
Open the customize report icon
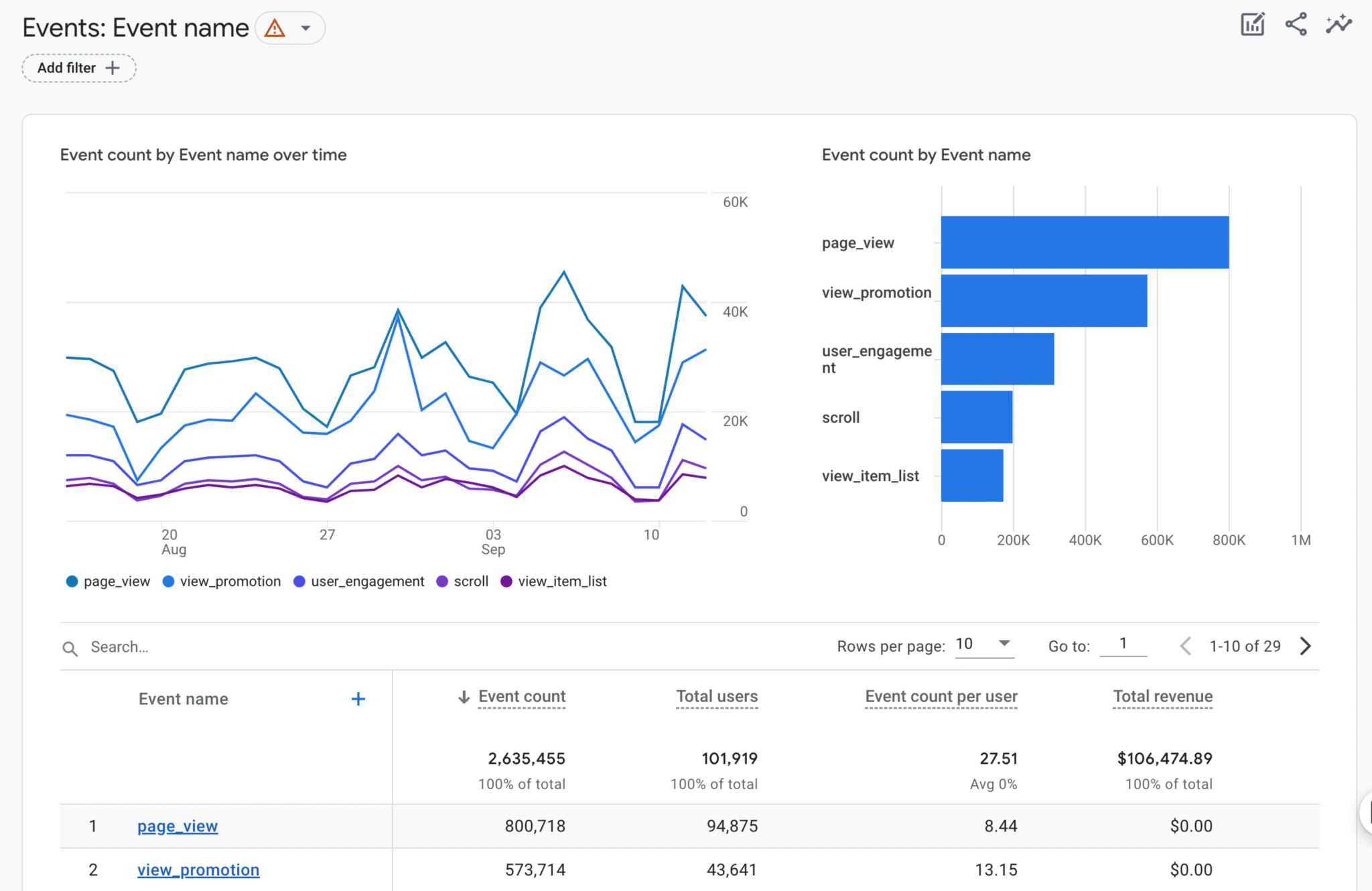pos(1252,24)
